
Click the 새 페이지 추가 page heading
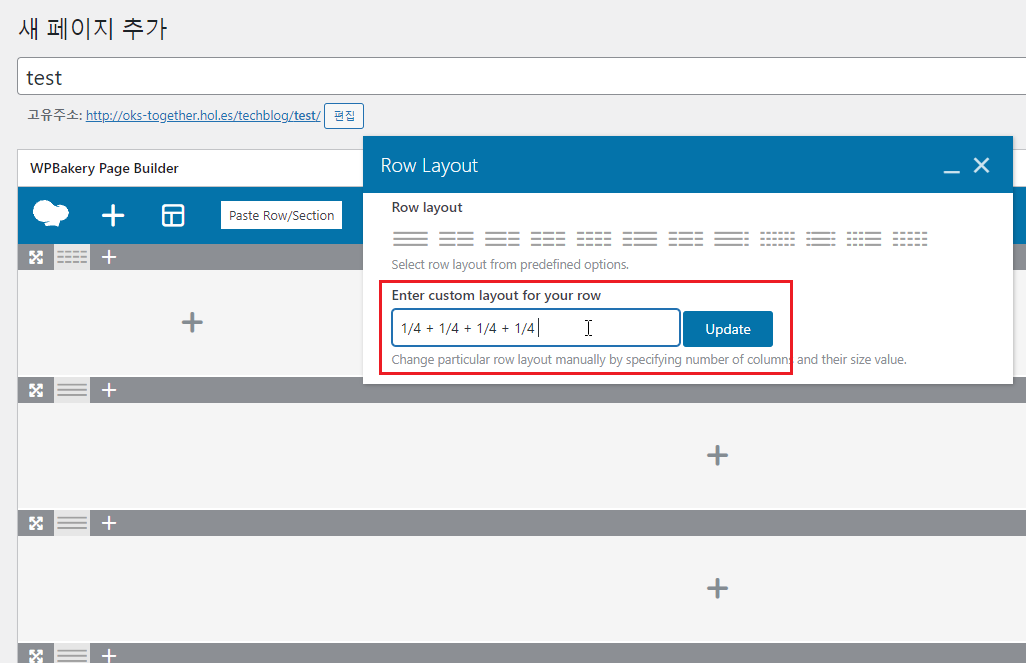coord(93,29)
